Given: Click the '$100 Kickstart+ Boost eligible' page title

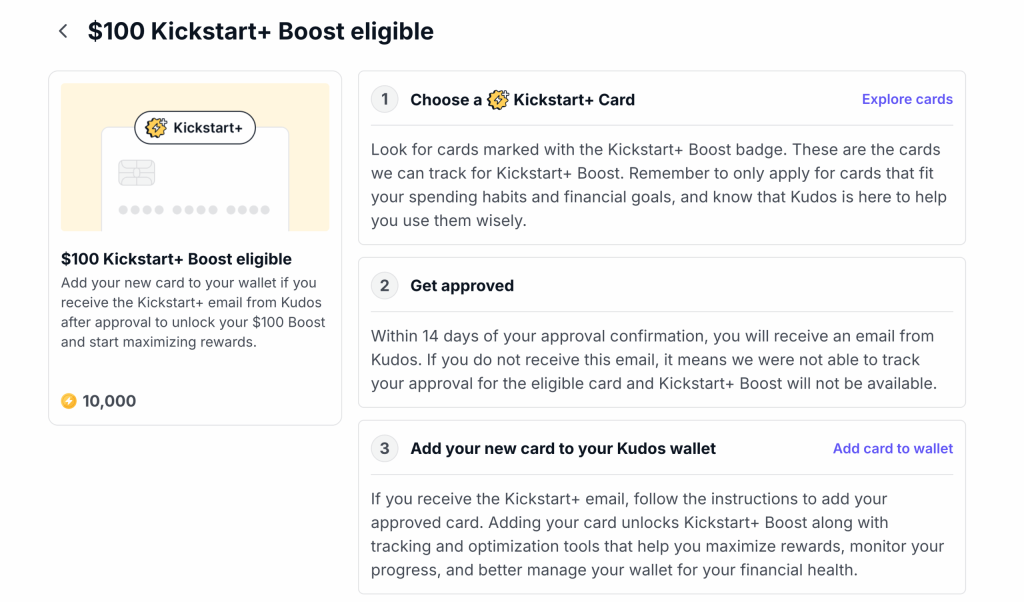Looking at the screenshot, I should [x=260, y=31].
